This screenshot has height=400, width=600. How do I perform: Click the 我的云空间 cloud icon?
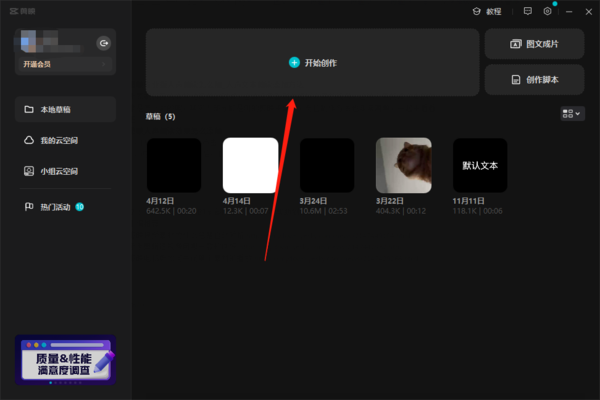click(29, 140)
